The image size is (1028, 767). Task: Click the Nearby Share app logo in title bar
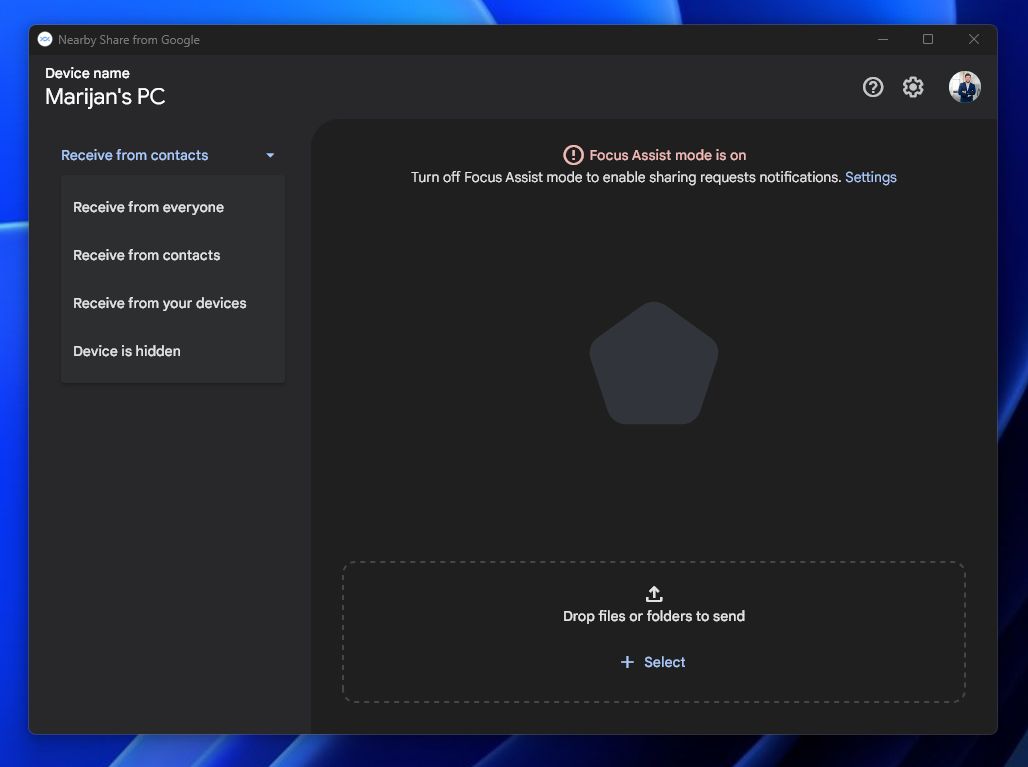[x=45, y=39]
